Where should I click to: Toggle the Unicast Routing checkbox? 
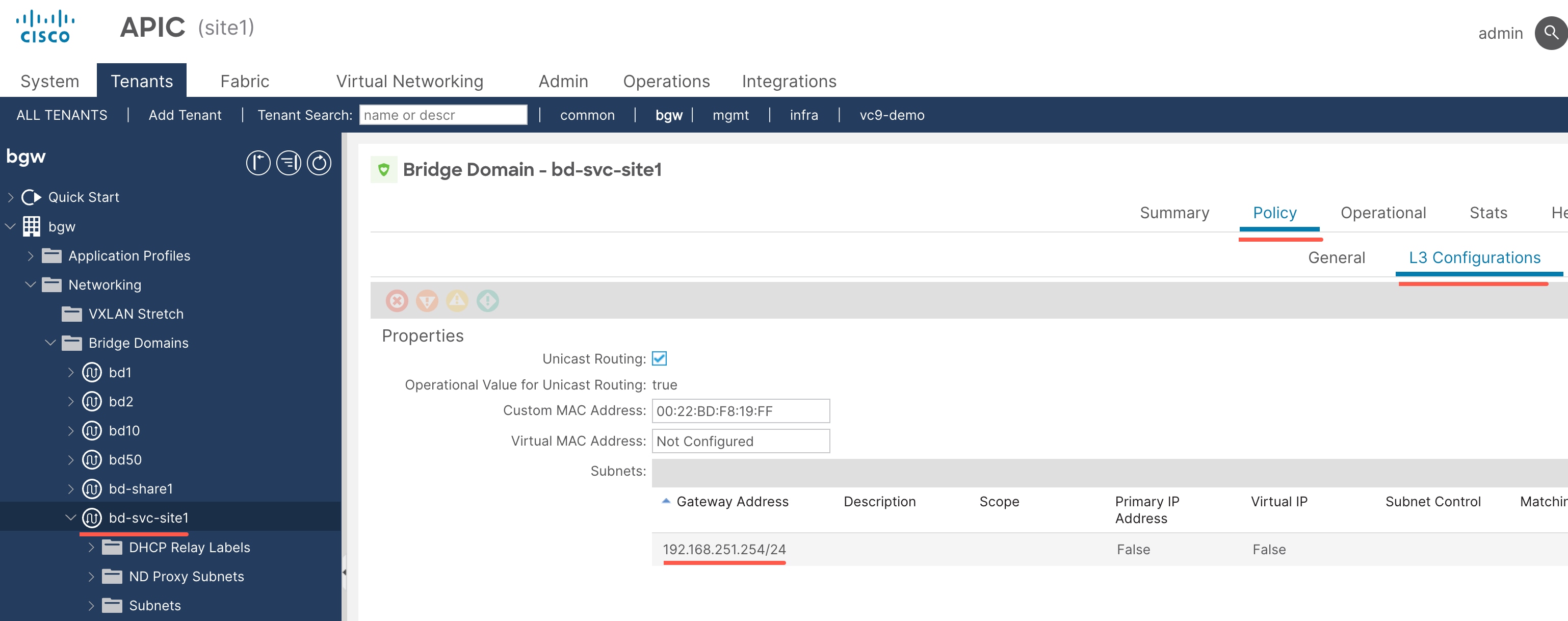click(x=659, y=358)
